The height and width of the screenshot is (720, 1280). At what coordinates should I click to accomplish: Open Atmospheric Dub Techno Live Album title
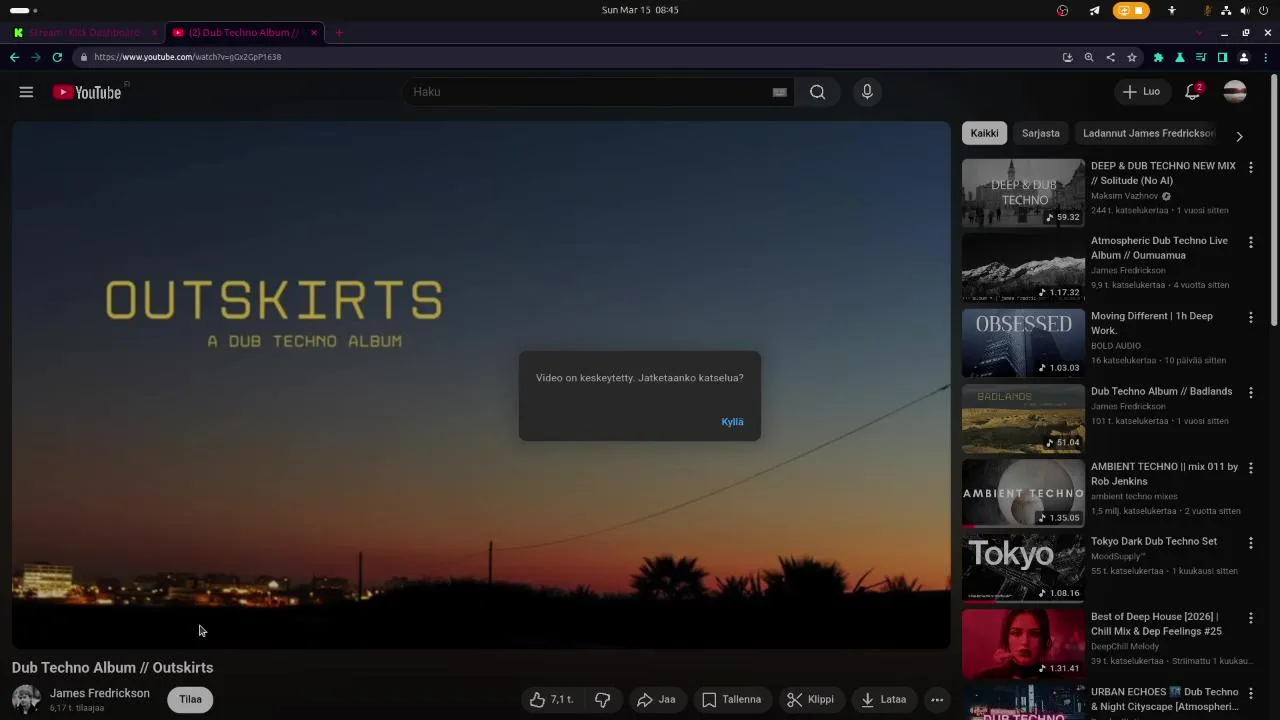[x=1159, y=248]
